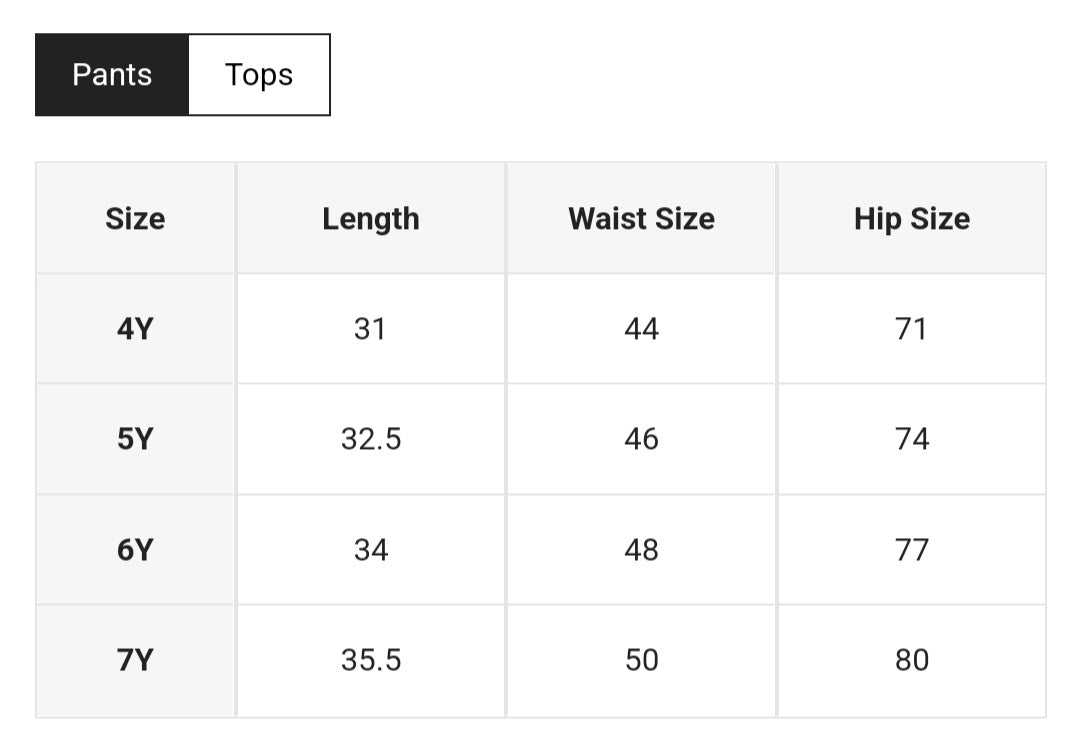Image resolution: width=1080 pixels, height=740 pixels.
Task: Click the 35.5 length cell
Action: point(371,660)
